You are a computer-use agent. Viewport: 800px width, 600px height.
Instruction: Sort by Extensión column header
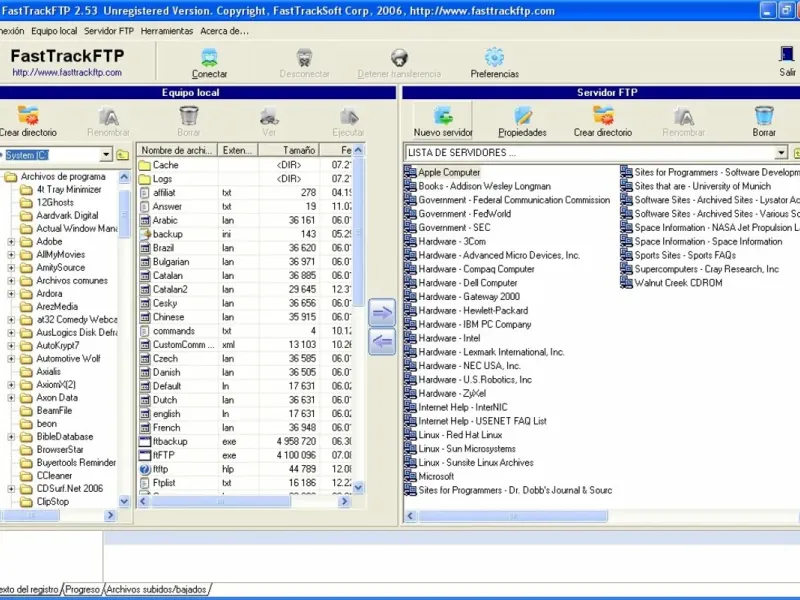tap(238, 150)
